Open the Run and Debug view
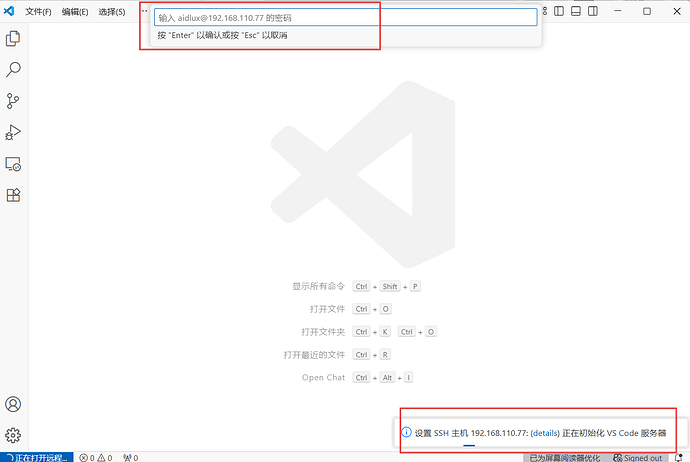690x462 pixels. coord(14,132)
